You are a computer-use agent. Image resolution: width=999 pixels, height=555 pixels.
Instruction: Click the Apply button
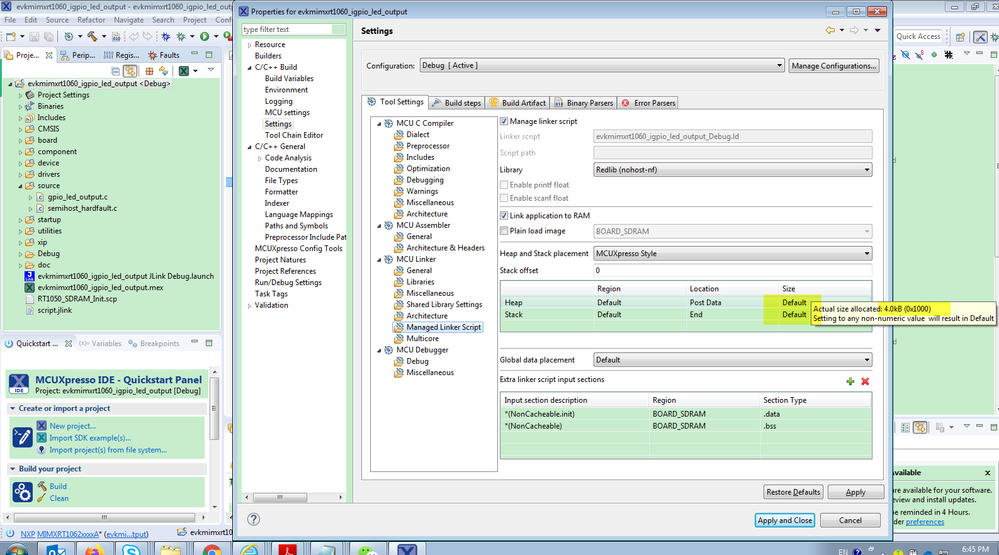click(855, 492)
